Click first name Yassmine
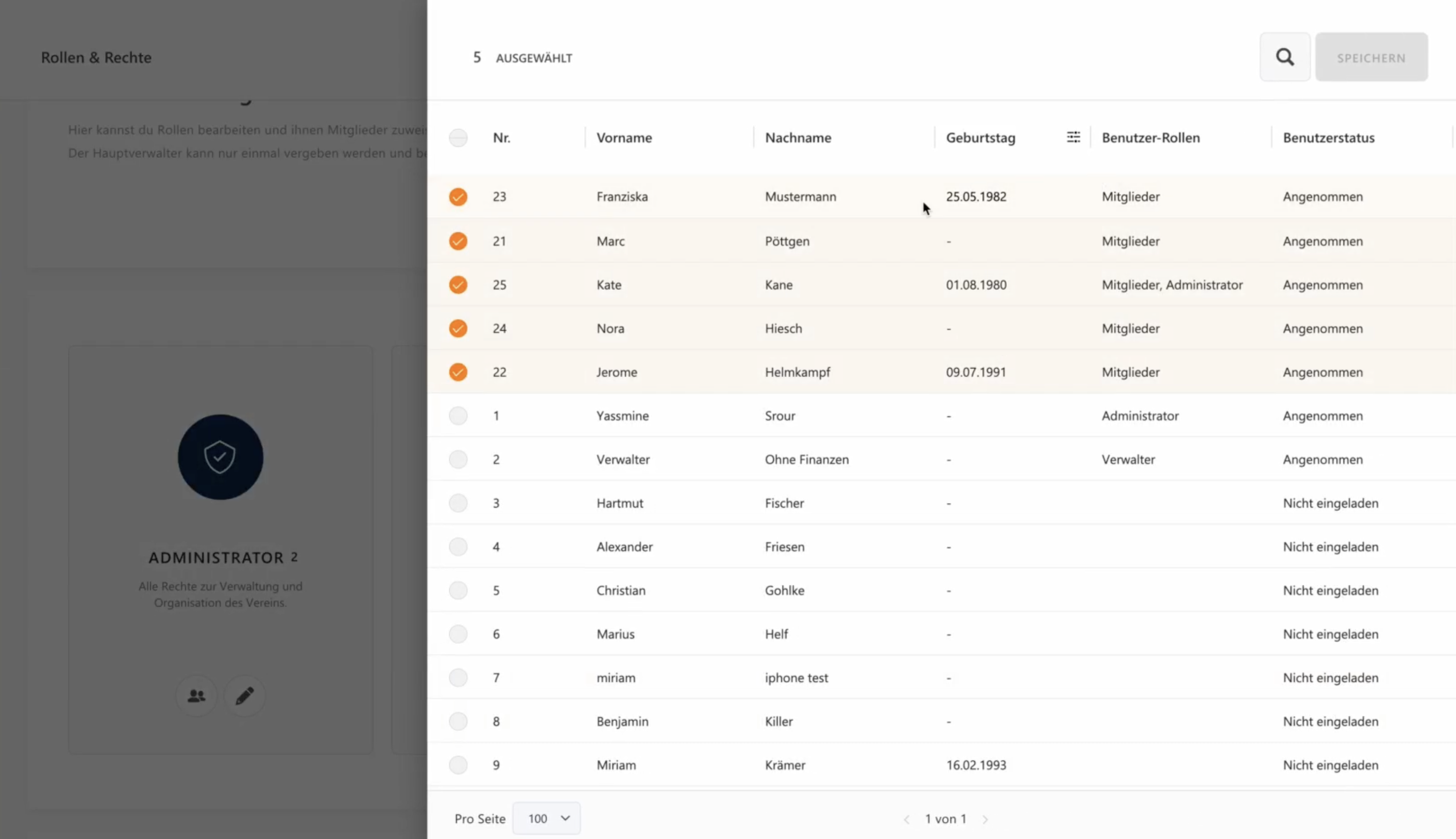The width and height of the screenshot is (1456, 839). 622,415
